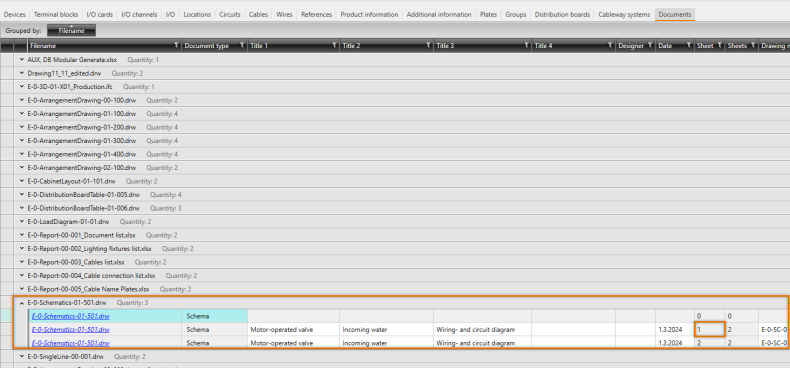Expand the Drawing11_11_edited.drw group
Viewport: 790px width, 368px height.
tap(22, 73)
